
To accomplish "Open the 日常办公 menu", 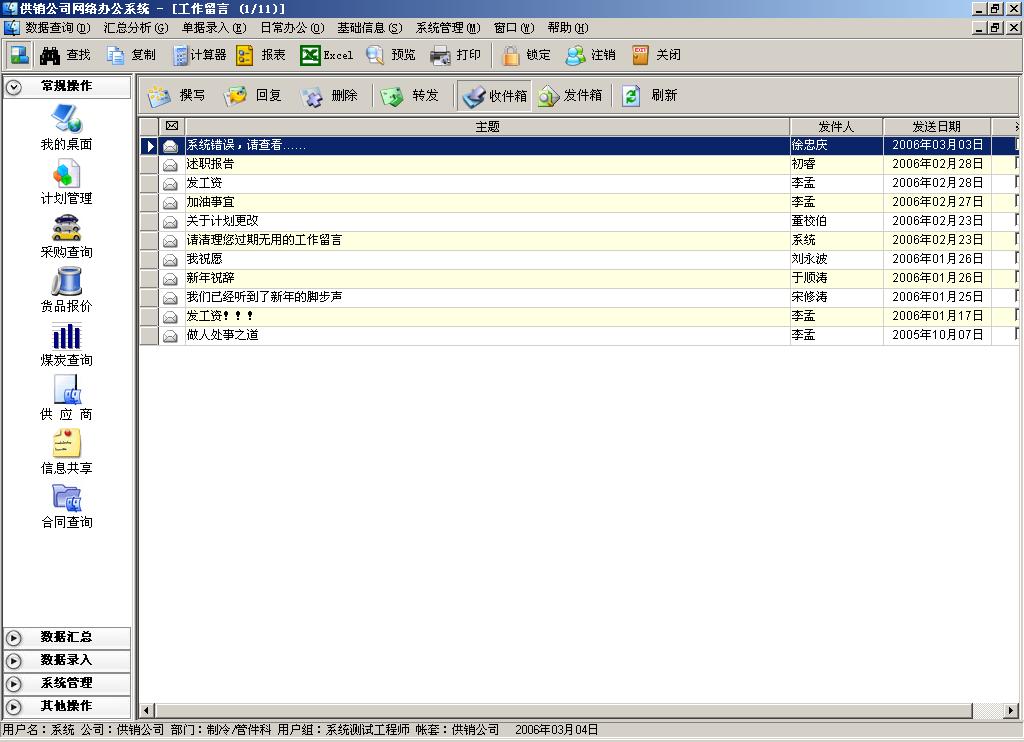I will 292,28.
